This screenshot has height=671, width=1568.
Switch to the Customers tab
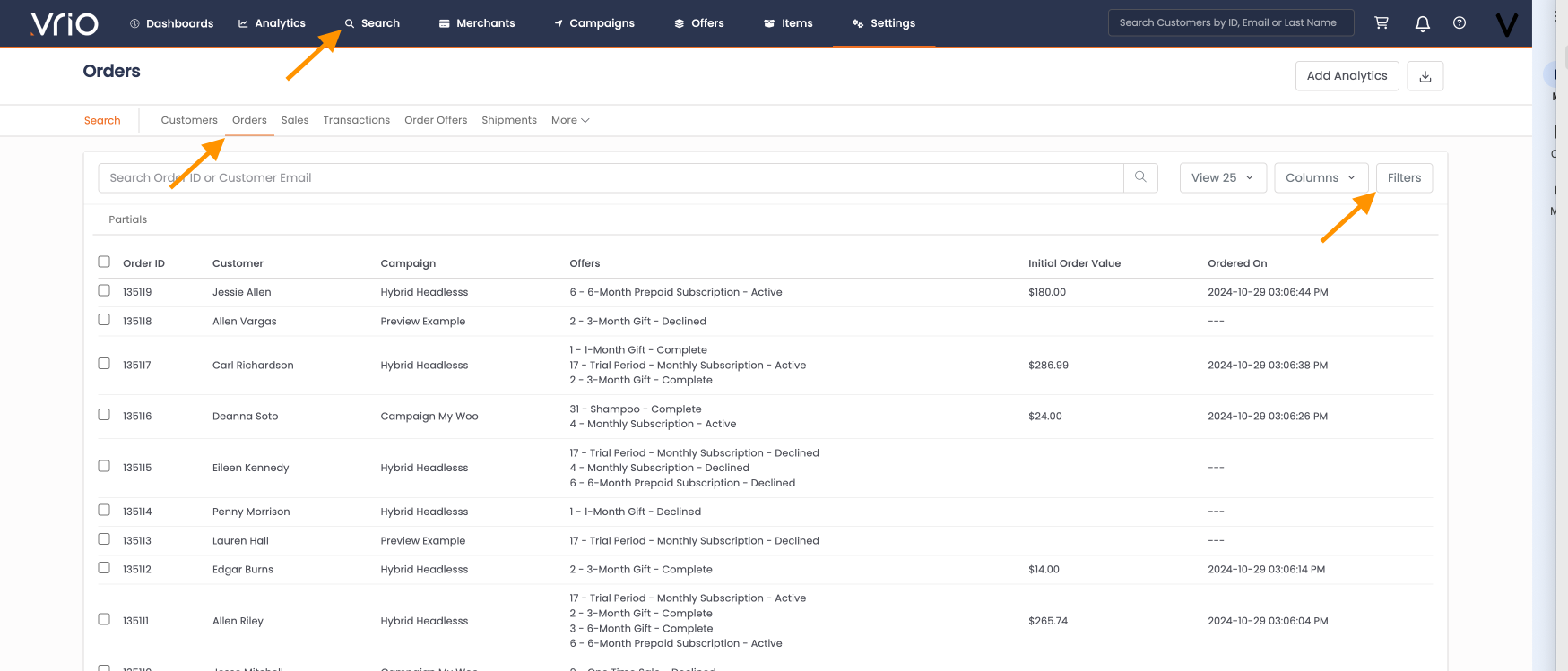click(x=189, y=120)
